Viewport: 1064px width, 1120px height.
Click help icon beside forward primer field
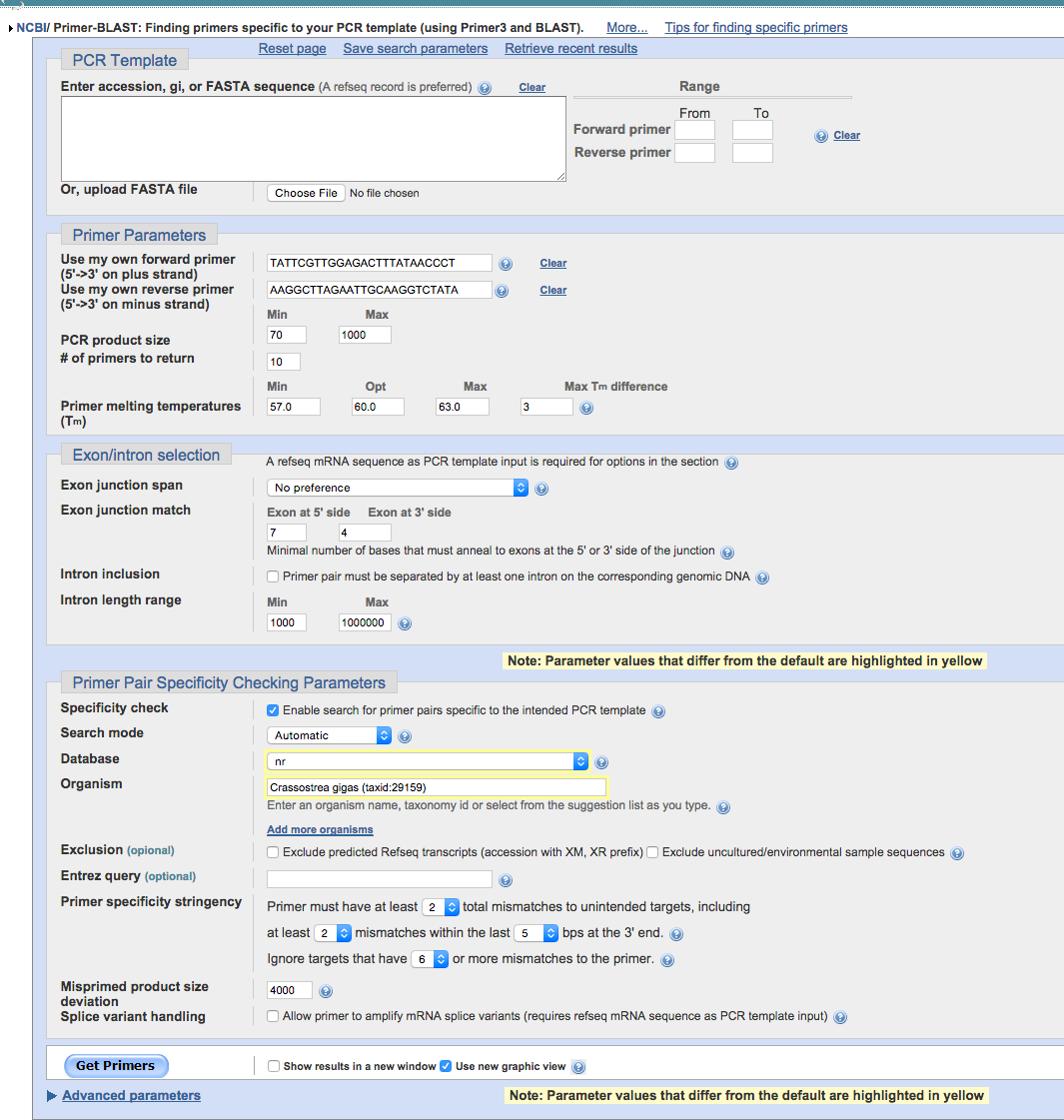tap(506, 264)
